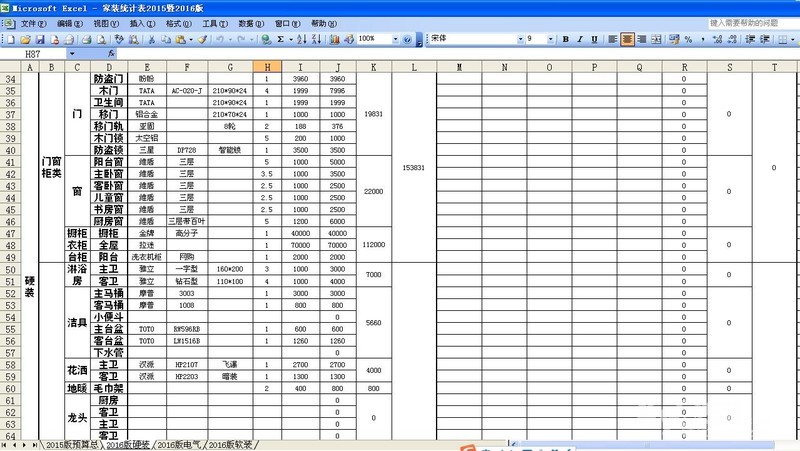Open the Drawing toolbar icon
This screenshot has width=800, height=451.
(349, 39)
